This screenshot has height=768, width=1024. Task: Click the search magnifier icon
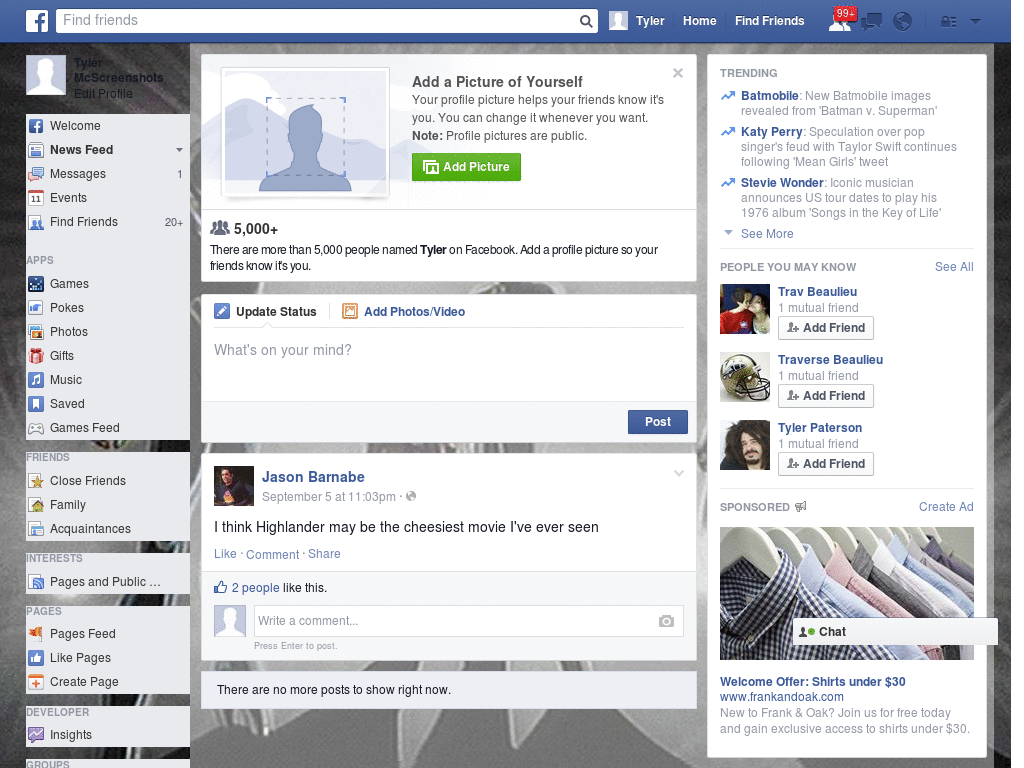click(586, 22)
